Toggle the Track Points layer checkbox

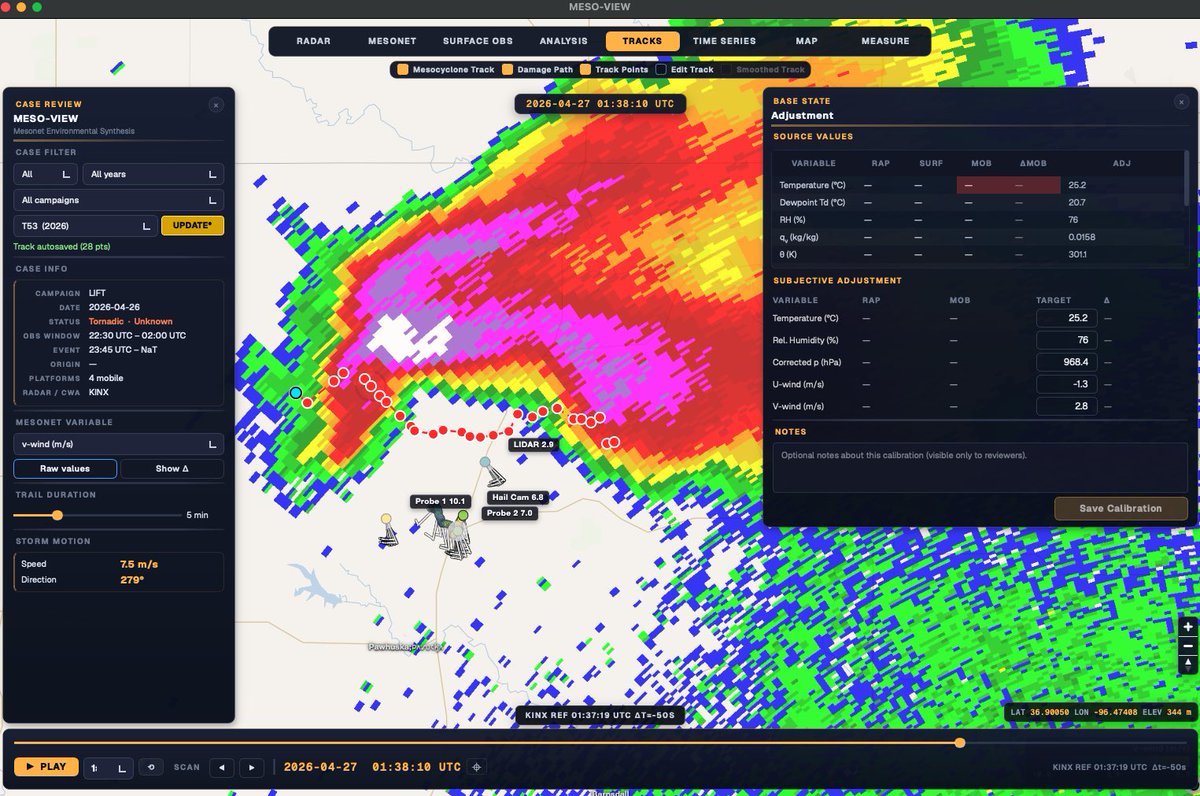click(x=585, y=70)
